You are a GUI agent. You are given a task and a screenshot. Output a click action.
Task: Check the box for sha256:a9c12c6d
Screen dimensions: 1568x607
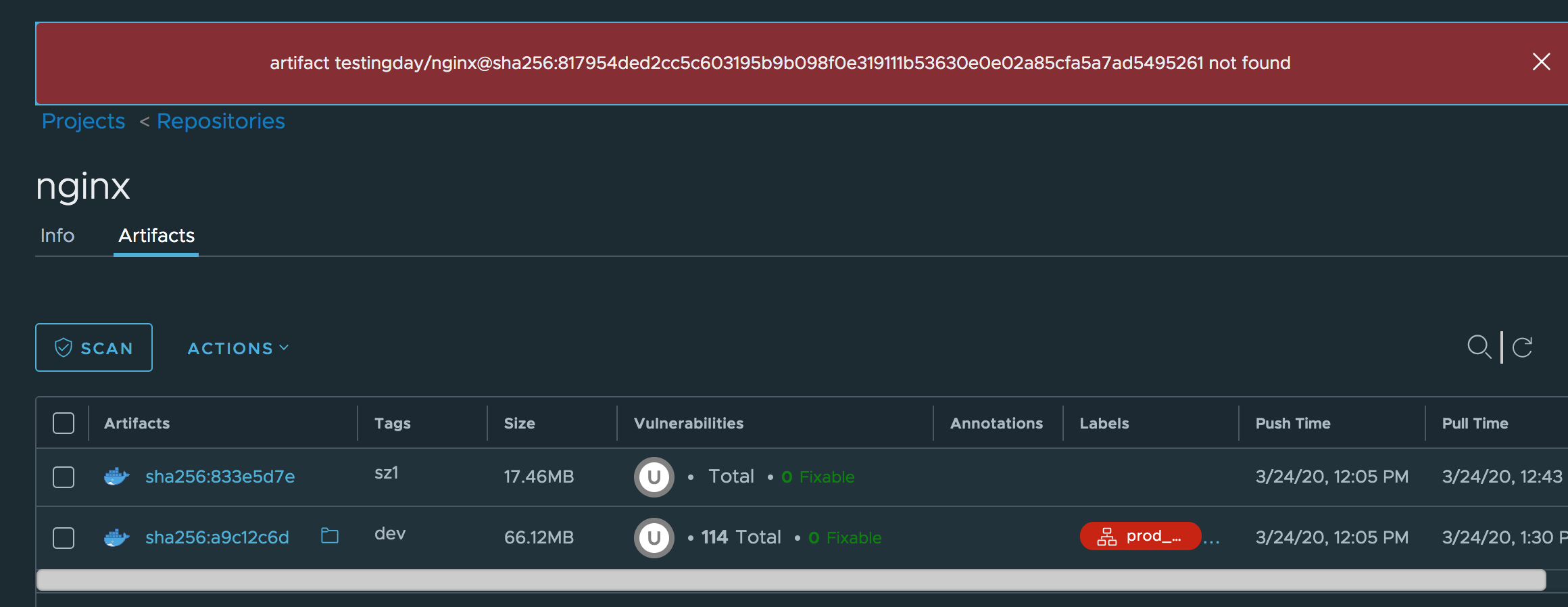click(x=64, y=538)
